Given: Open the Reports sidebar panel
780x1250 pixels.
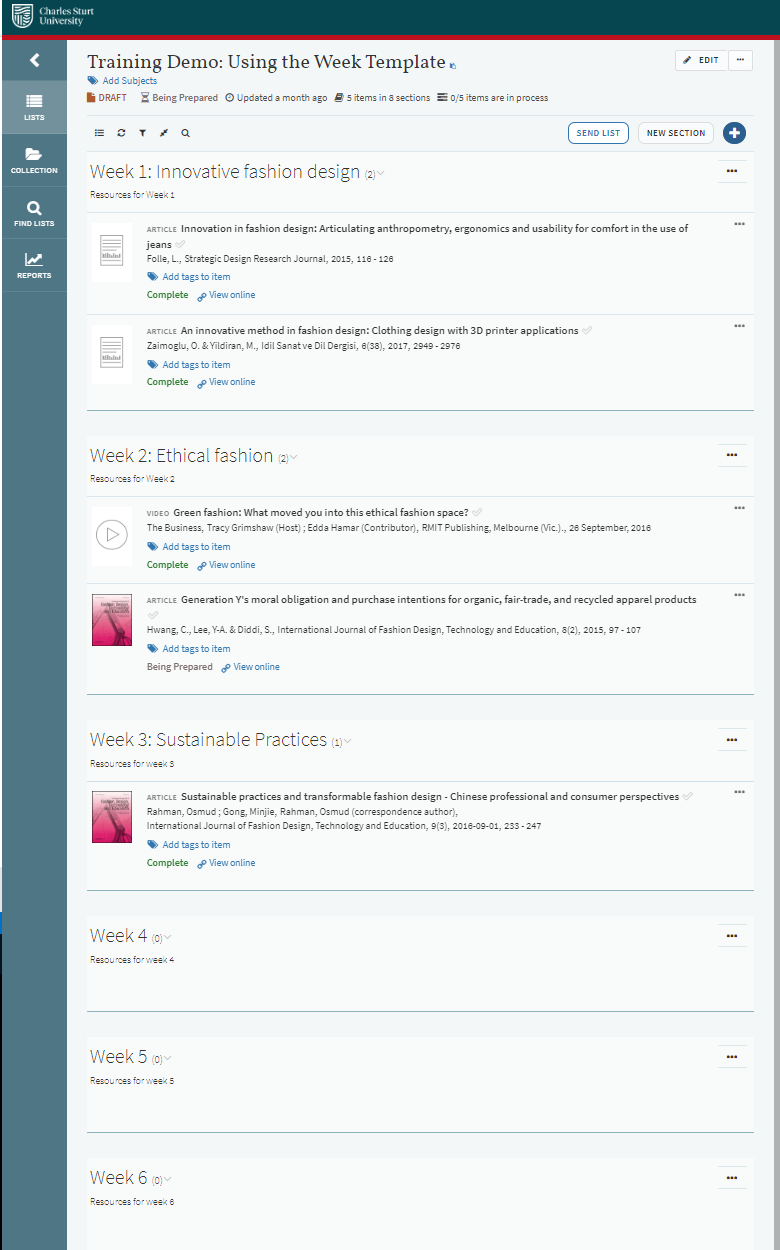Looking at the screenshot, I should click(x=35, y=263).
